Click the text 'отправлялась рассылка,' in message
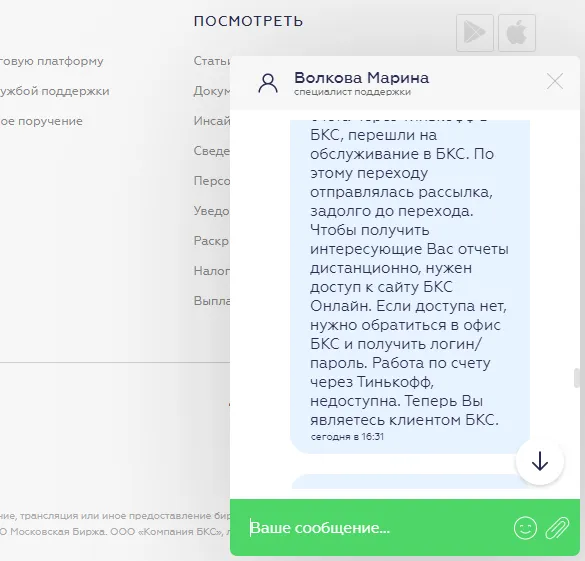 tap(401, 192)
